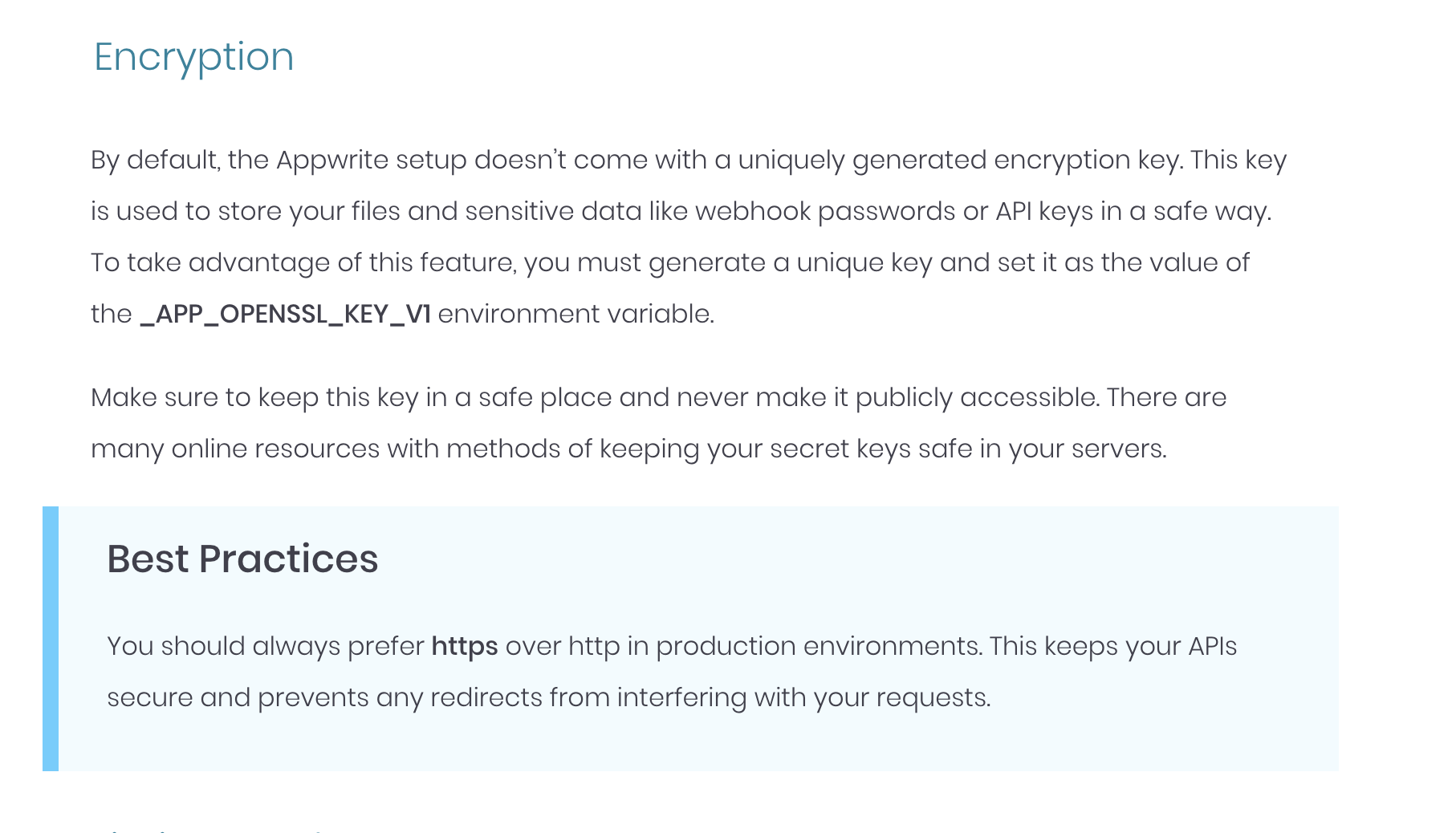Click the phrase production environments
Screen dimensions: 1456x833
819,646
